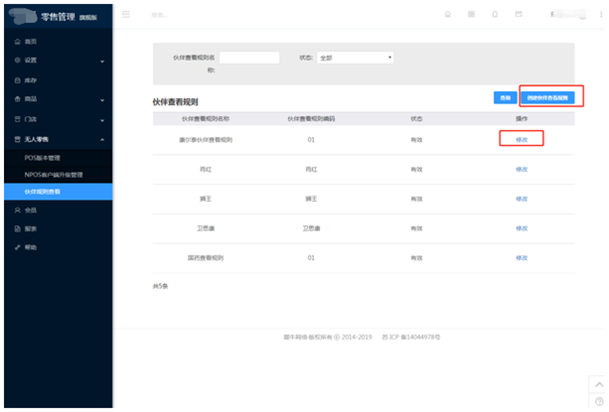Click the 状态 column header in table
The image size is (609, 412).
coord(416,119)
